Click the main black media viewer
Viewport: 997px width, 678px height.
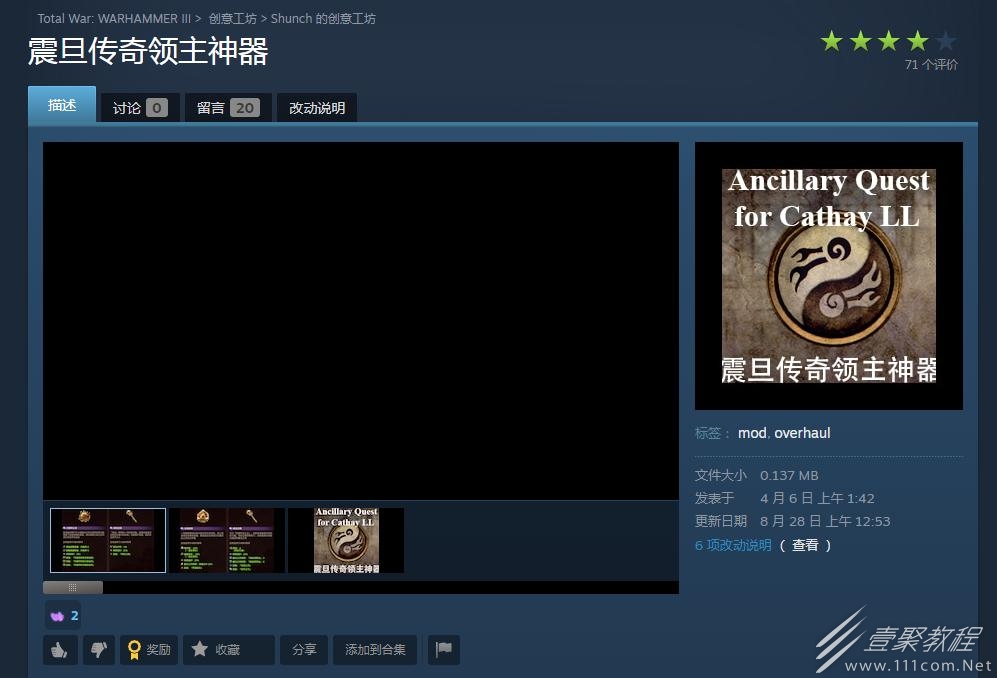coord(361,321)
